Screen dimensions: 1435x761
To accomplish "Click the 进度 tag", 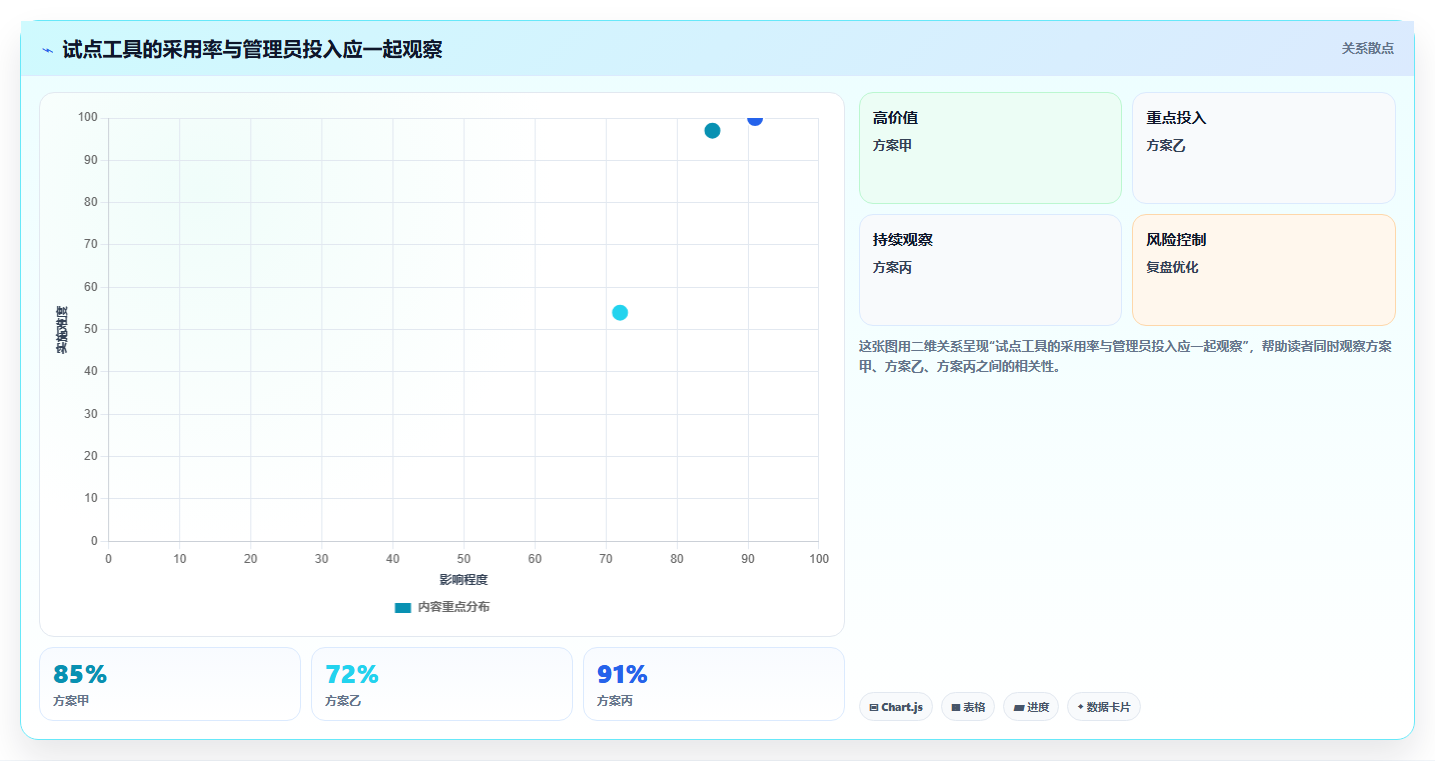I will pos(1031,707).
